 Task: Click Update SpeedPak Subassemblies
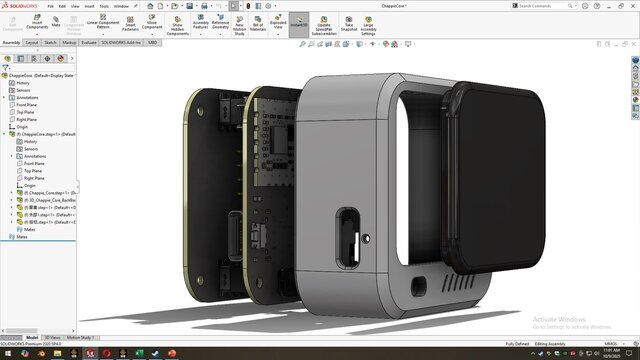click(x=324, y=26)
